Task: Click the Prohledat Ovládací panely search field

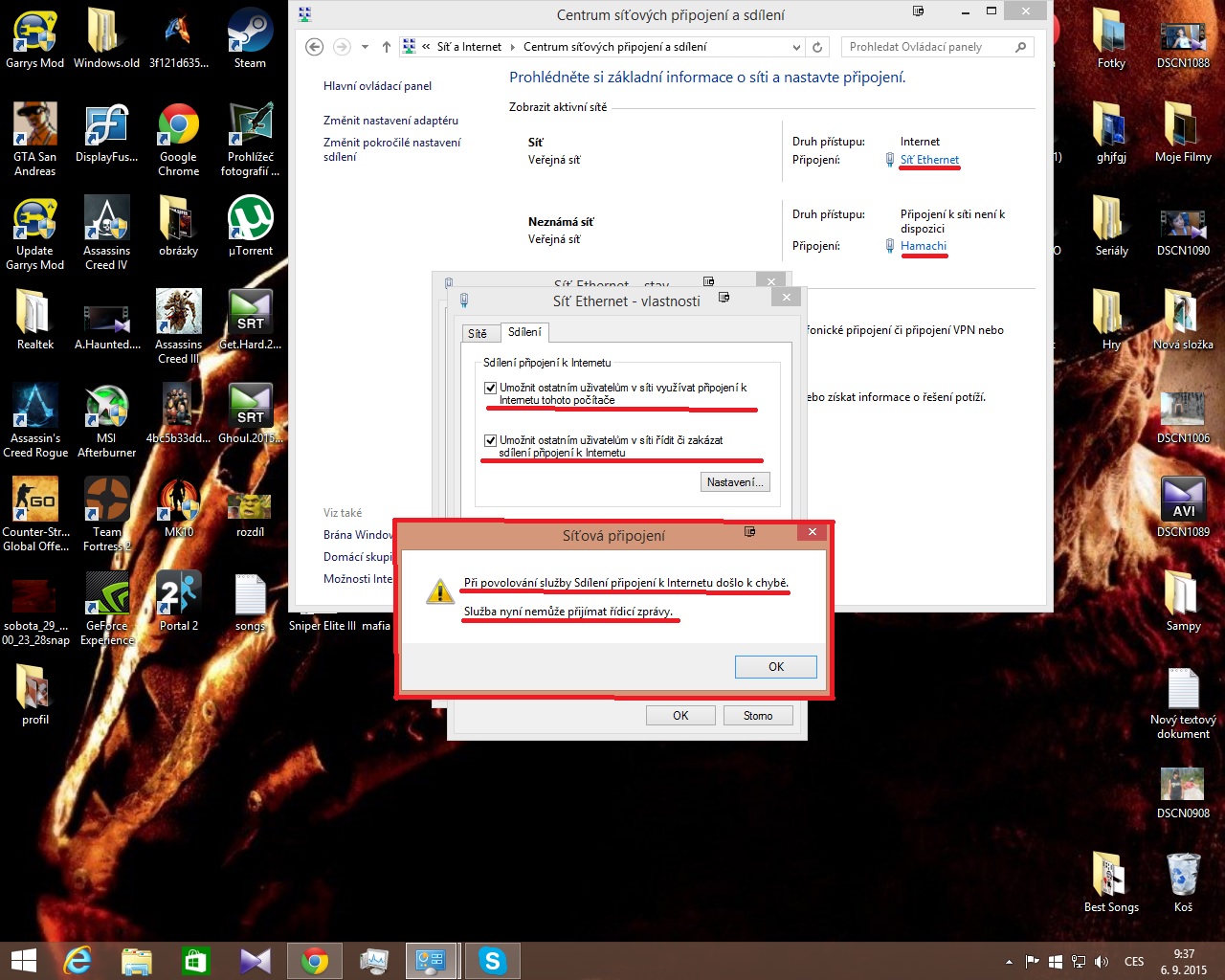Action: pyautogui.click(x=937, y=47)
